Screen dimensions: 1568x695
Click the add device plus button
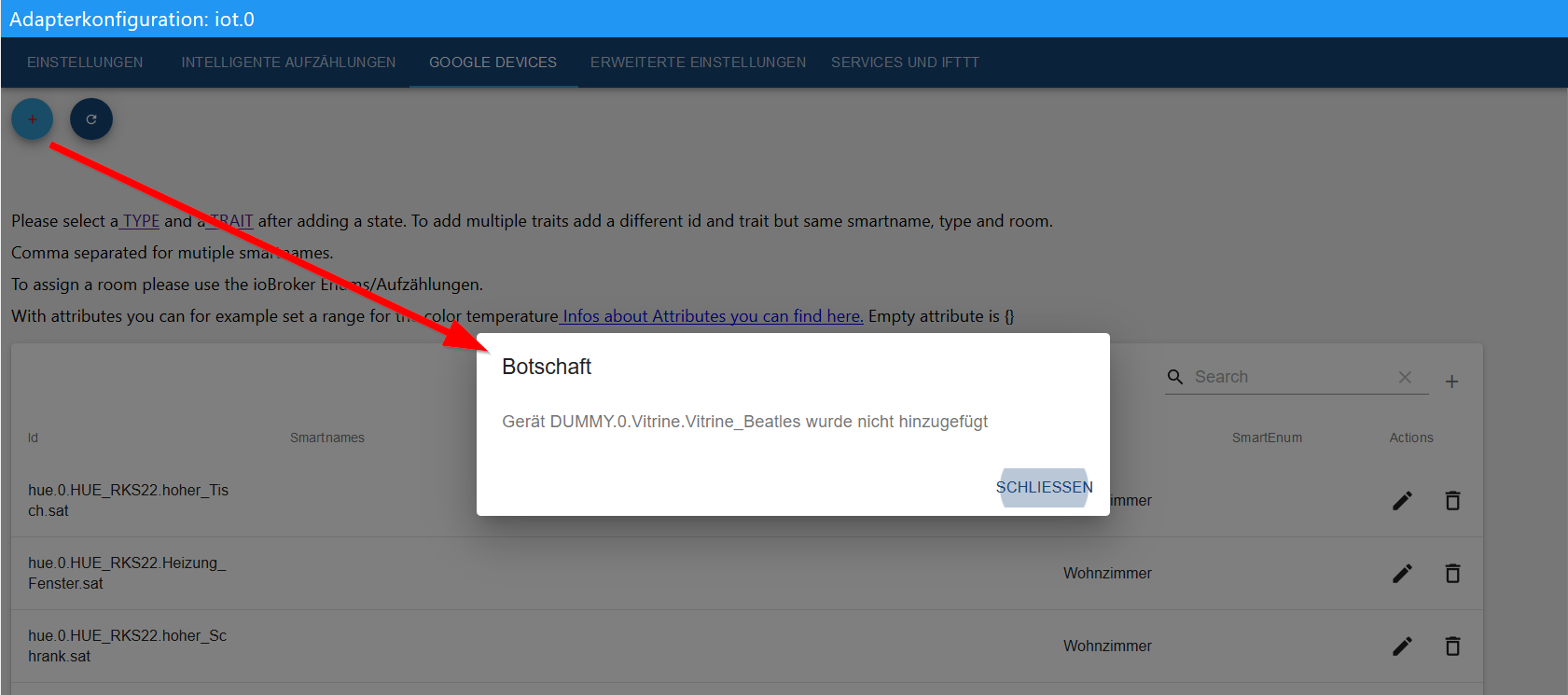click(33, 119)
